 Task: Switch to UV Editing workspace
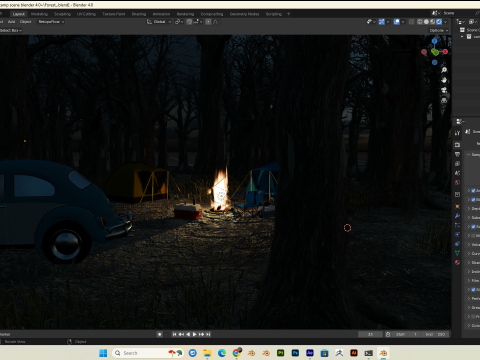[x=86, y=14]
